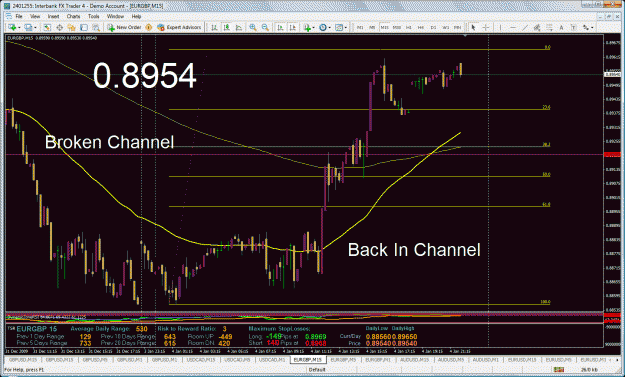Expand the Arrows dropdown arrow

[x=592, y=27]
